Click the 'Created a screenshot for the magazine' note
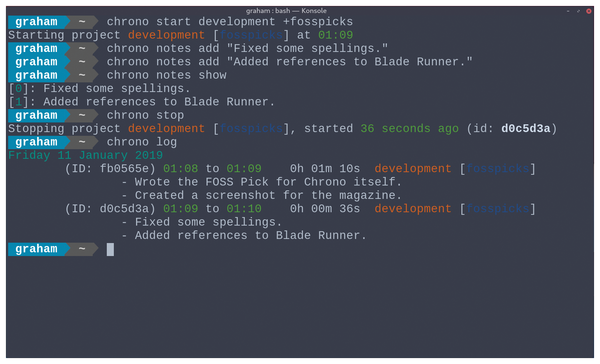600x364 pixels. pos(268,196)
